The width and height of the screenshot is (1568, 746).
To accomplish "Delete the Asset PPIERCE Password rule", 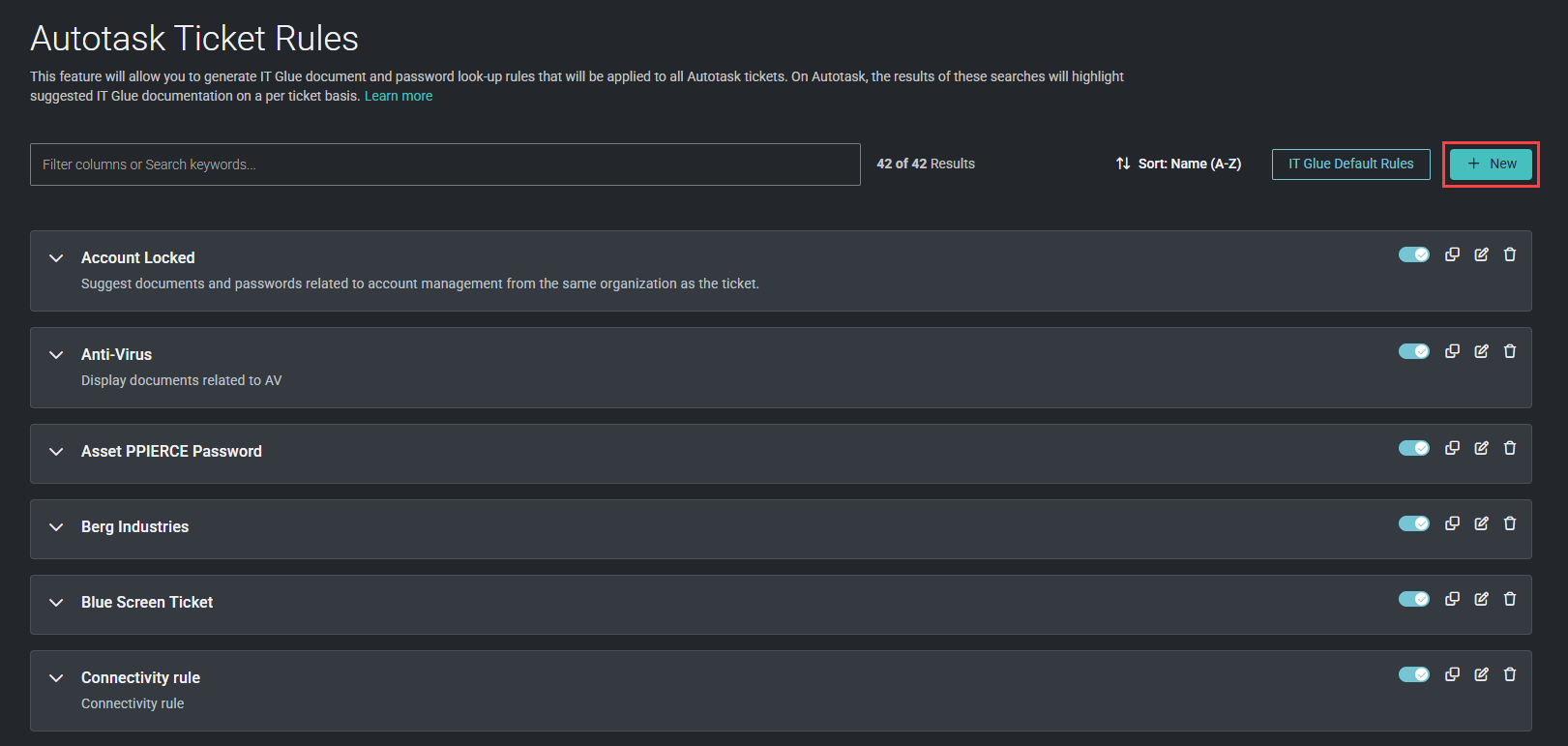I will click(x=1510, y=448).
